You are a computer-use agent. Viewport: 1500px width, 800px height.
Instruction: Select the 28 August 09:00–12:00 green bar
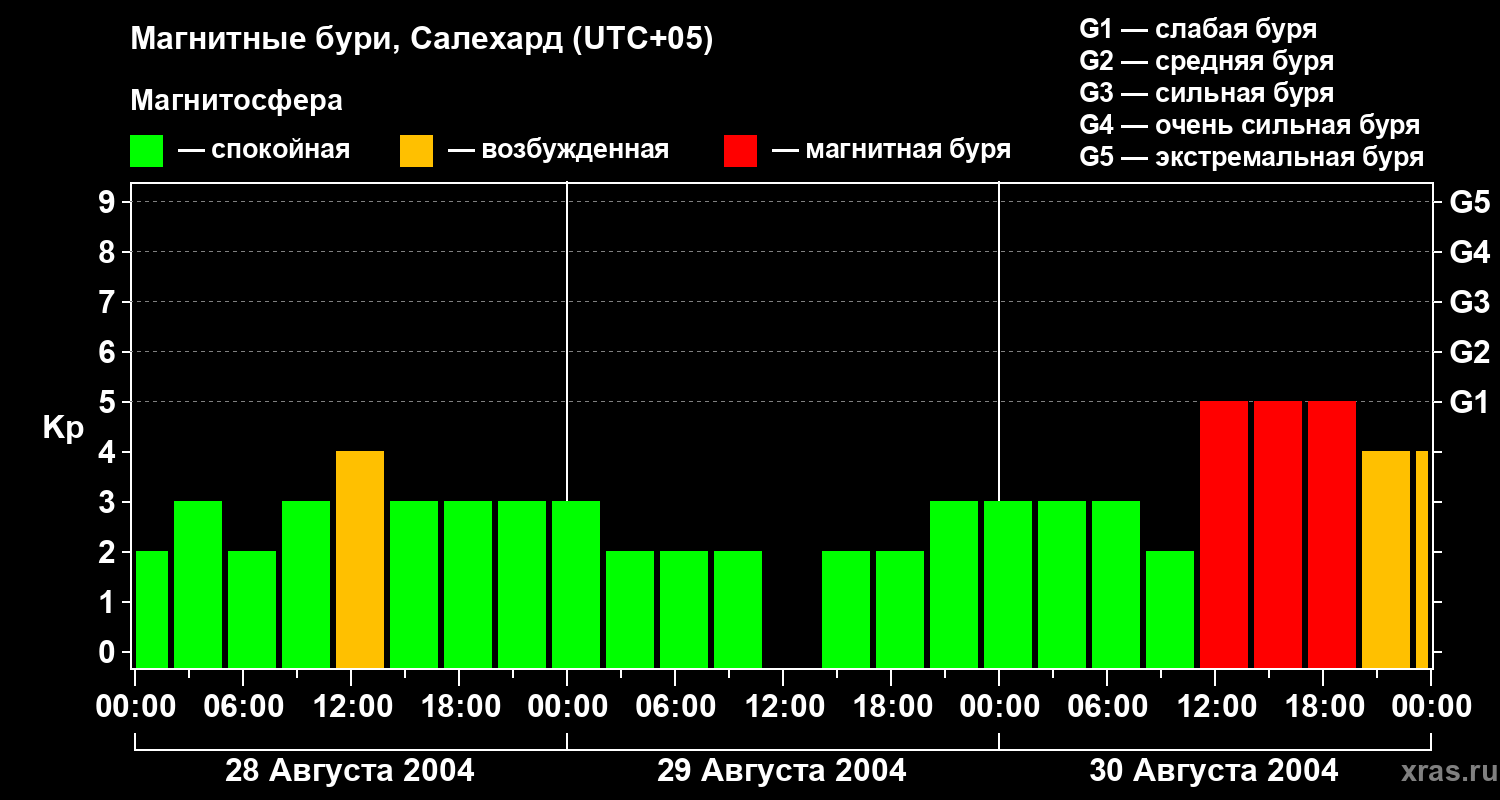(x=306, y=585)
